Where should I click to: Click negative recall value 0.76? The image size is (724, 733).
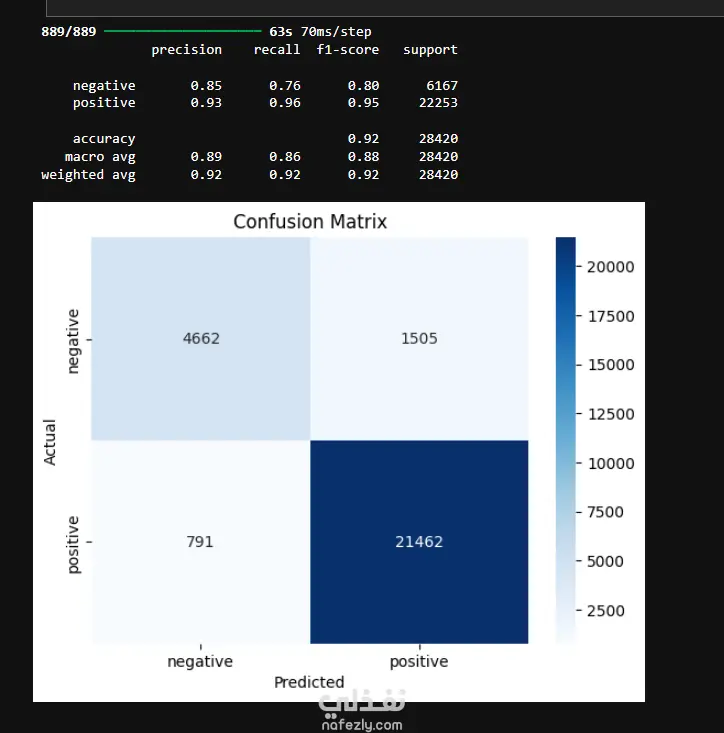[x=285, y=86]
